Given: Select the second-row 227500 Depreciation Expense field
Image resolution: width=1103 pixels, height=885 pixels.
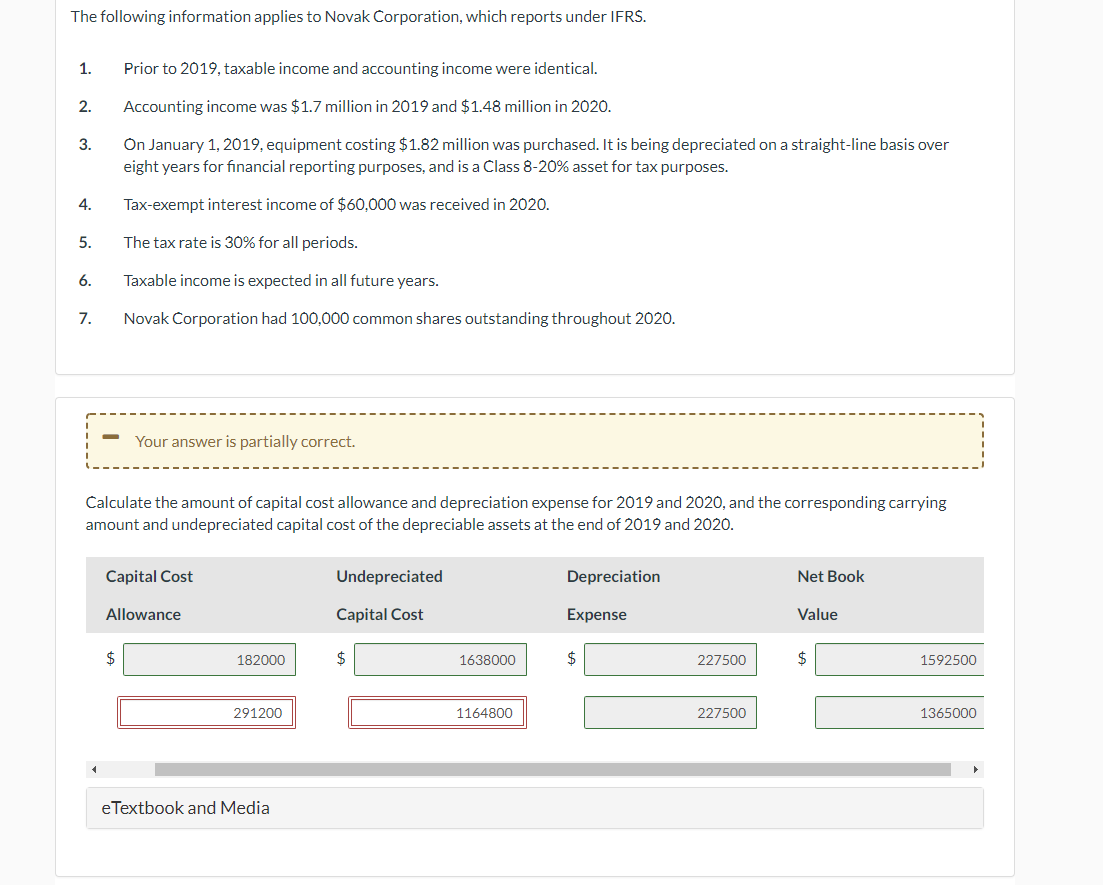Looking at the screenshot, I should tap(670, 712).
